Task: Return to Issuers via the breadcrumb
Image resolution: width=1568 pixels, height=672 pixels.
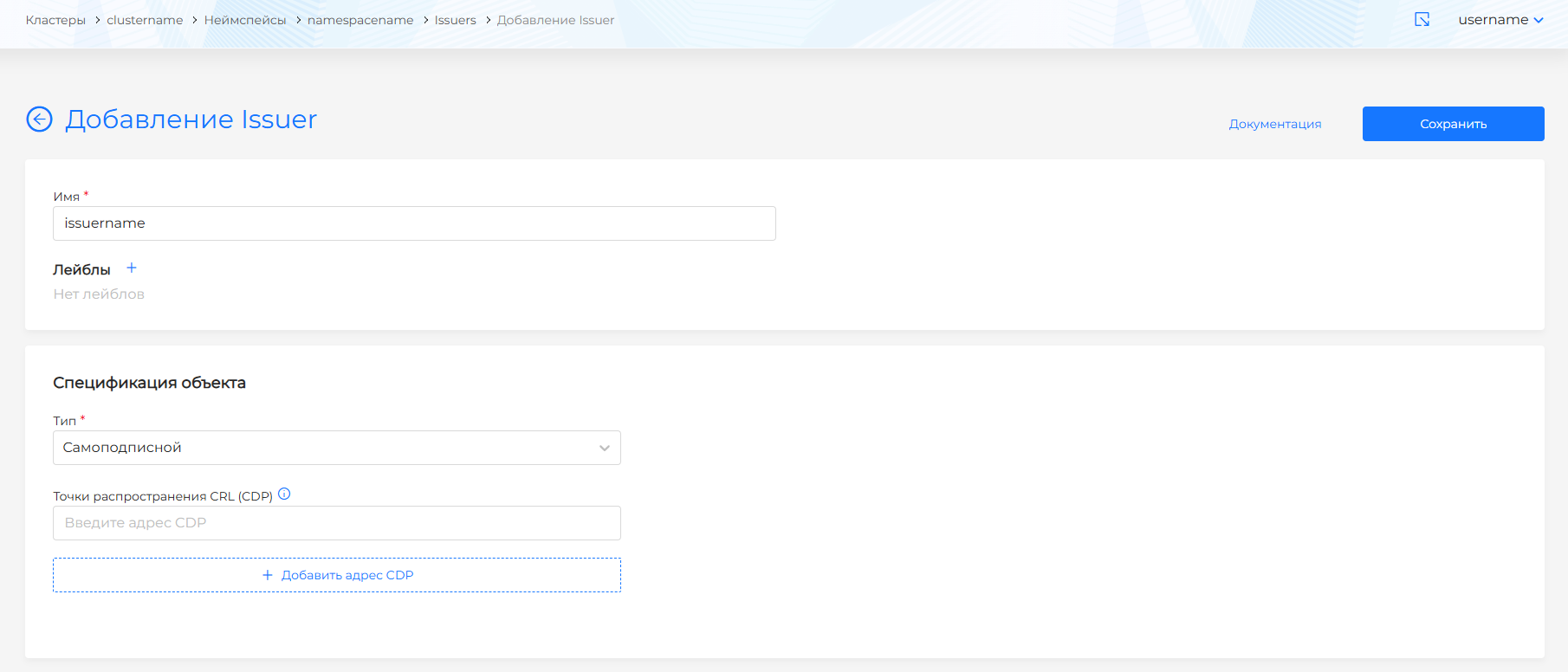Action: click(x=455, y=20)
